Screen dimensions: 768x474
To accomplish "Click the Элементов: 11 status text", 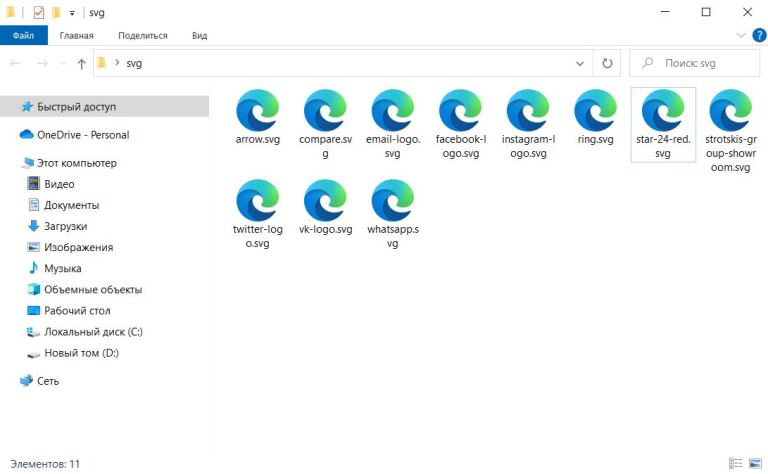I will [45, 464].
